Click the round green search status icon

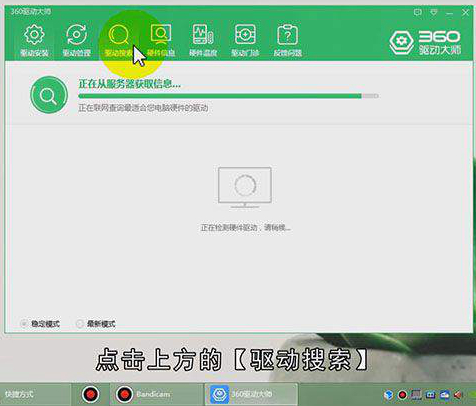pos(49,95)
